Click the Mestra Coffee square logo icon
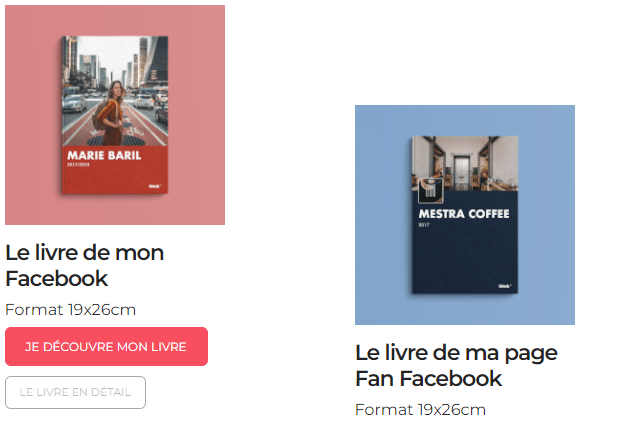Screen dimensions: 642x421 pyautogui.click(x=430, y=191)
